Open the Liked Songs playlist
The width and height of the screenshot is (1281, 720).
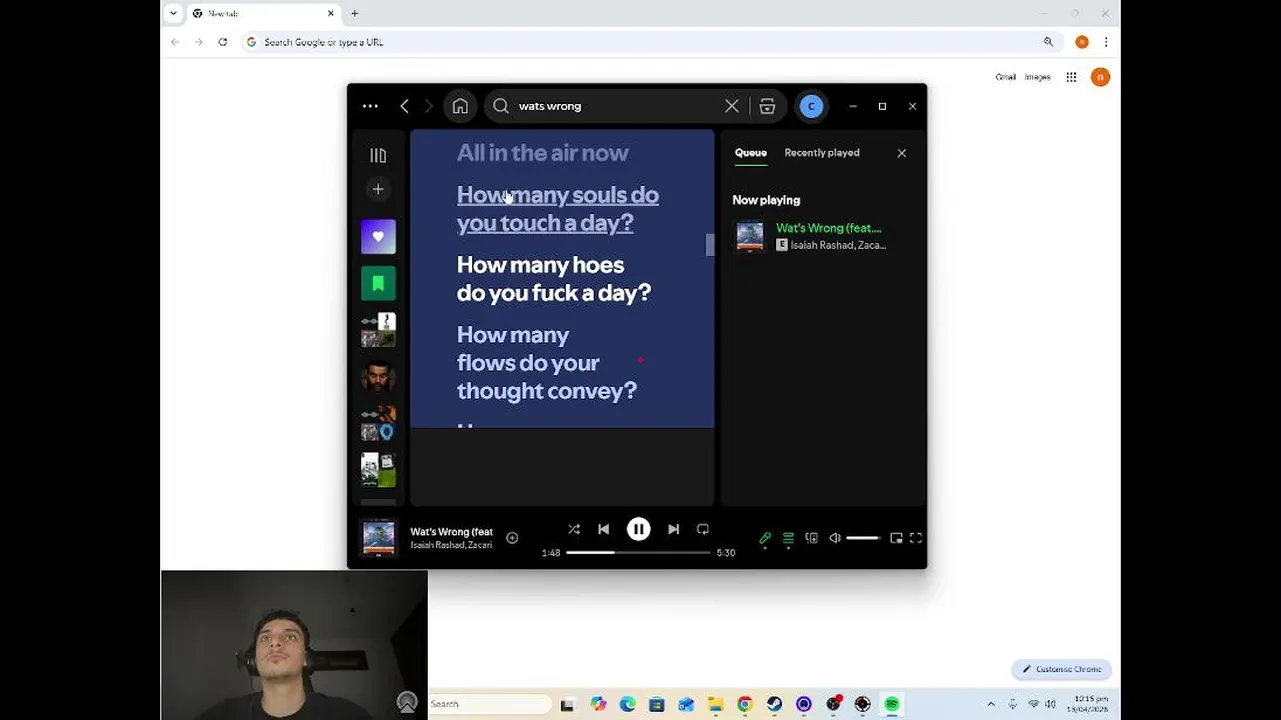378,237
